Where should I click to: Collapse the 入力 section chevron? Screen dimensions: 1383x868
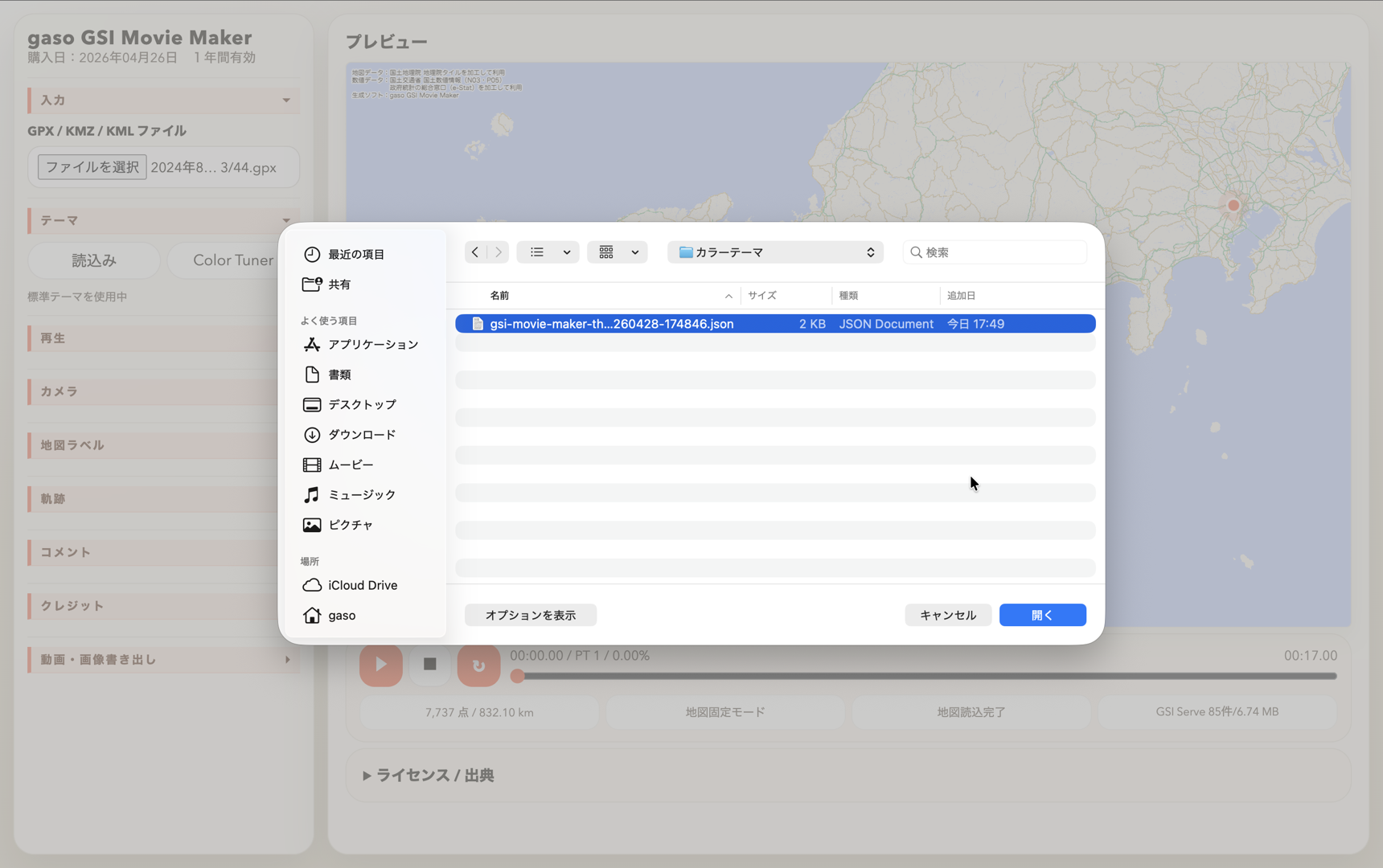285,100
